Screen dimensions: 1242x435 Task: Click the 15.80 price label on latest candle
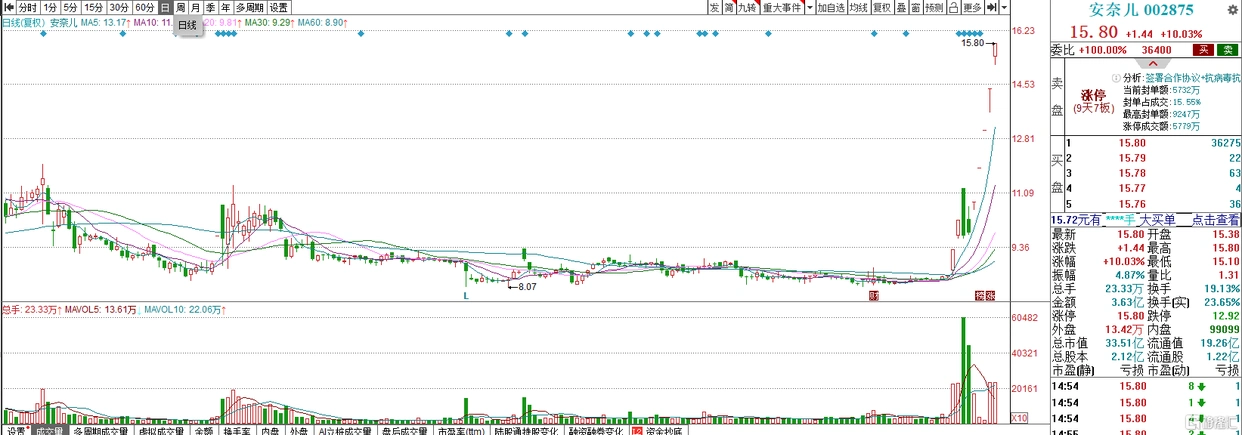pos(972,44)
